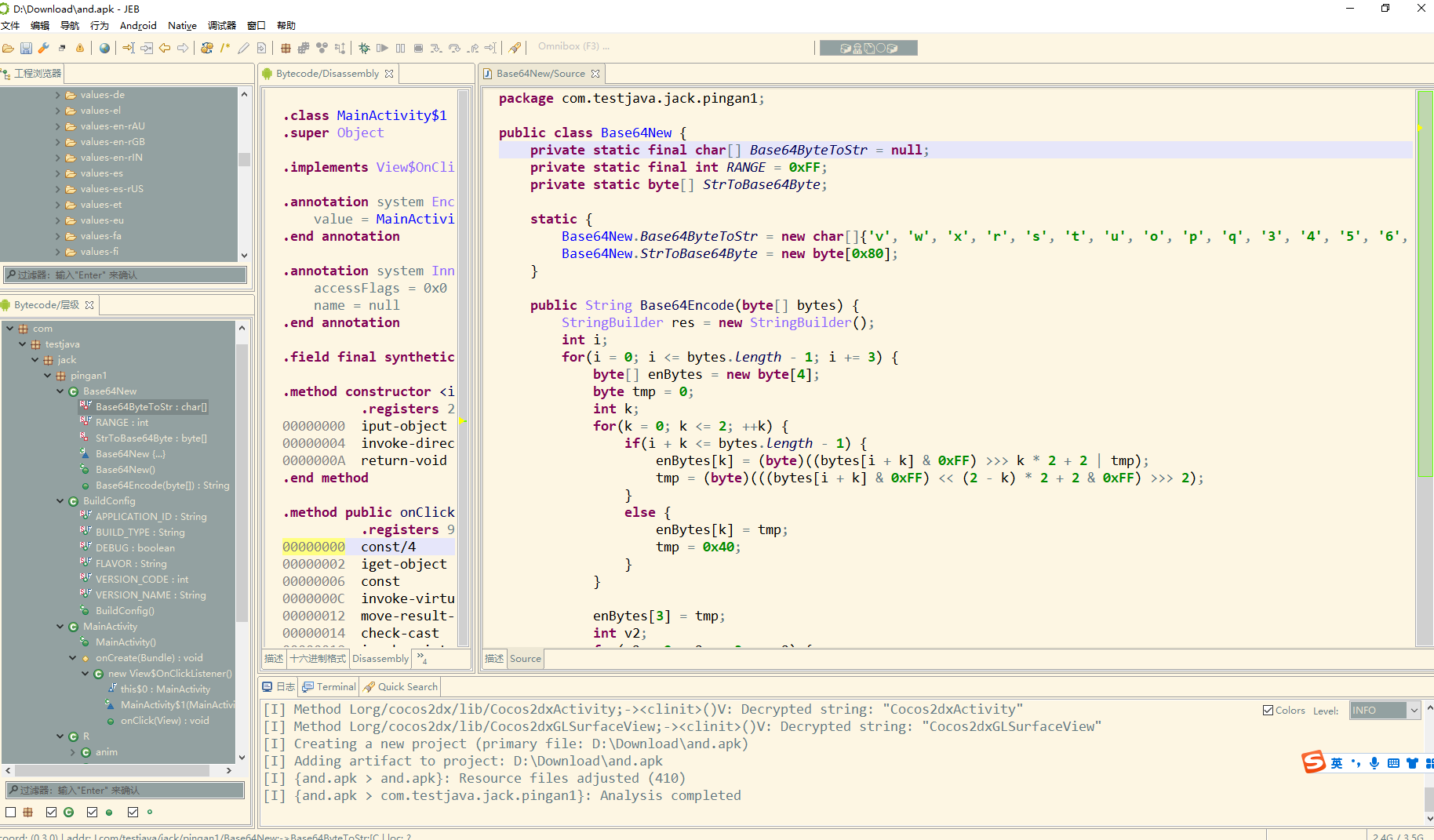Collapse the pingan1 package node
Viewport: 1434px width, 840px height.
[48, 376]
